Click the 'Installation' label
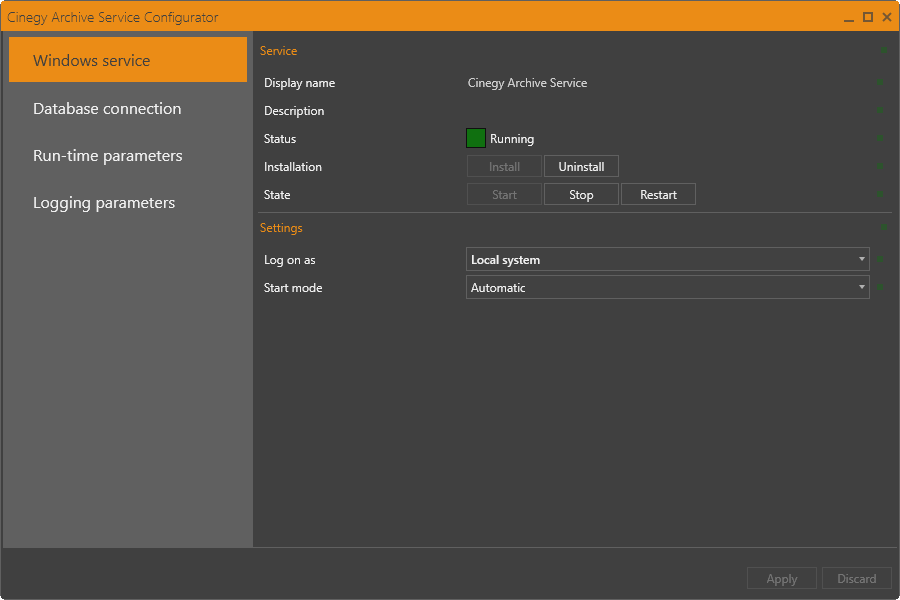The height and width of the screenshot is (600, 900). (293, 167)
